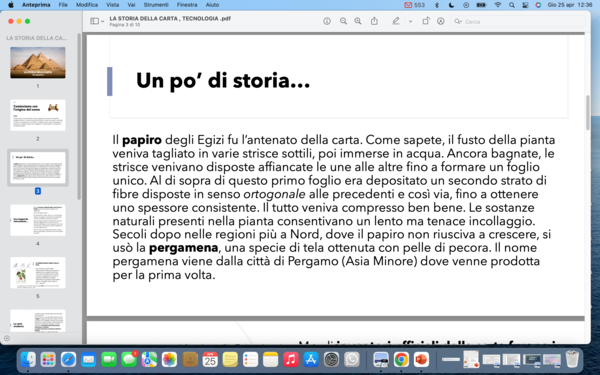The height and width of the screenshot is (375, 600).
Task: Open the Vai menu
Action: tap(131, 5)
